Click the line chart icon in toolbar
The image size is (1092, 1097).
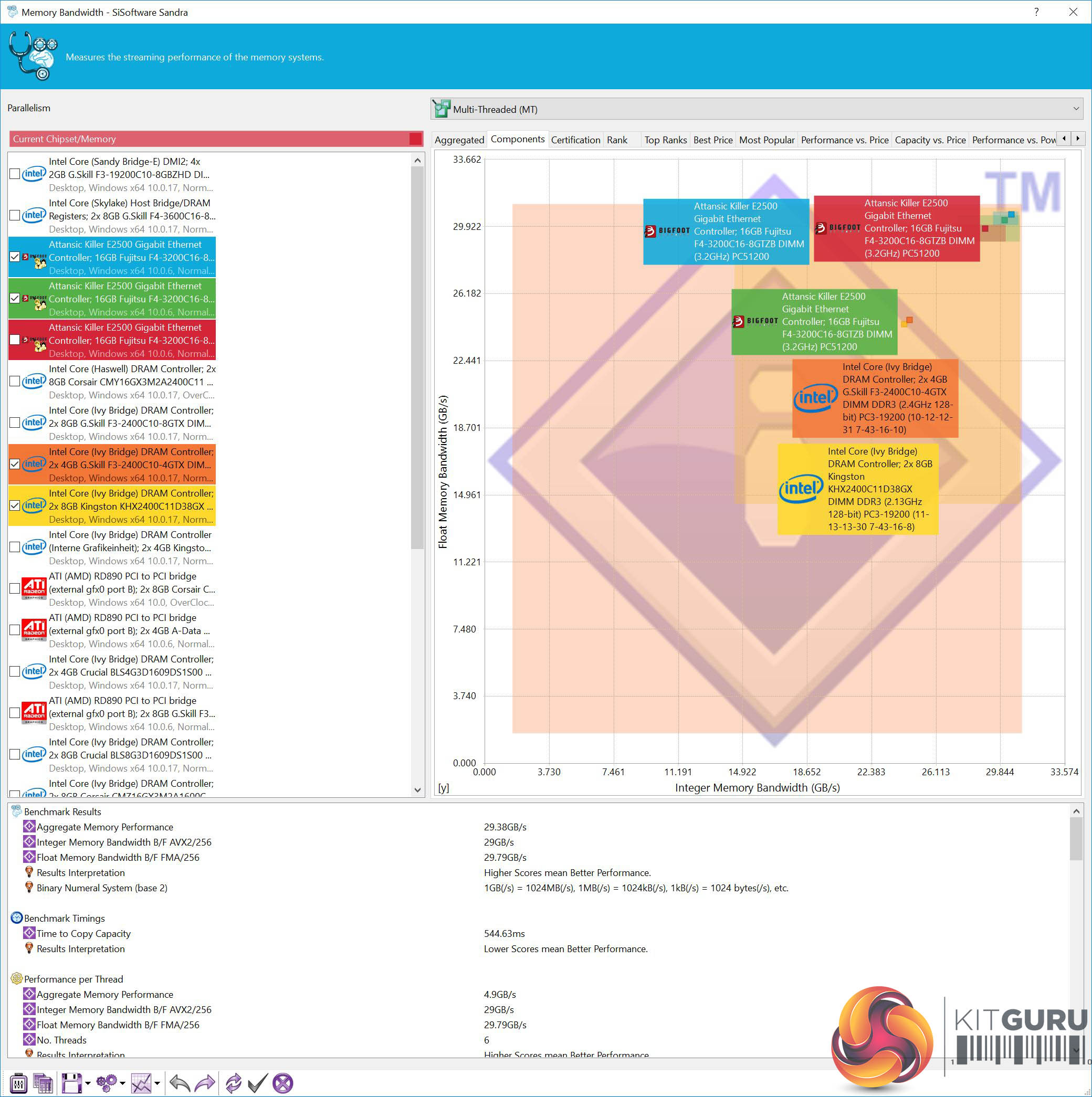(x=141, y=1083)
